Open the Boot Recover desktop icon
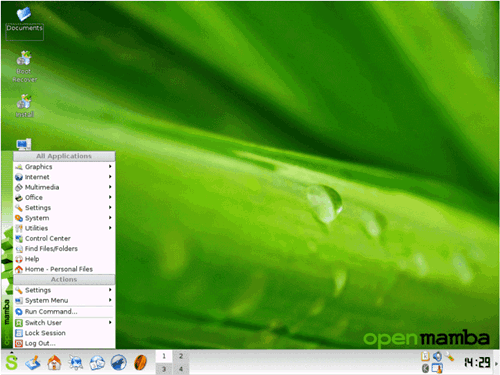500x375 pixels. 24,67
